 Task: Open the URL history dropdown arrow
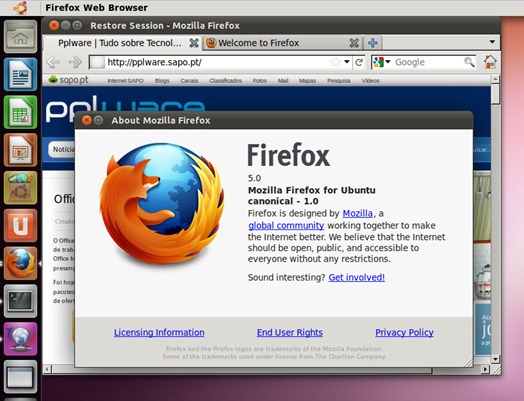(x=347, y=62)
